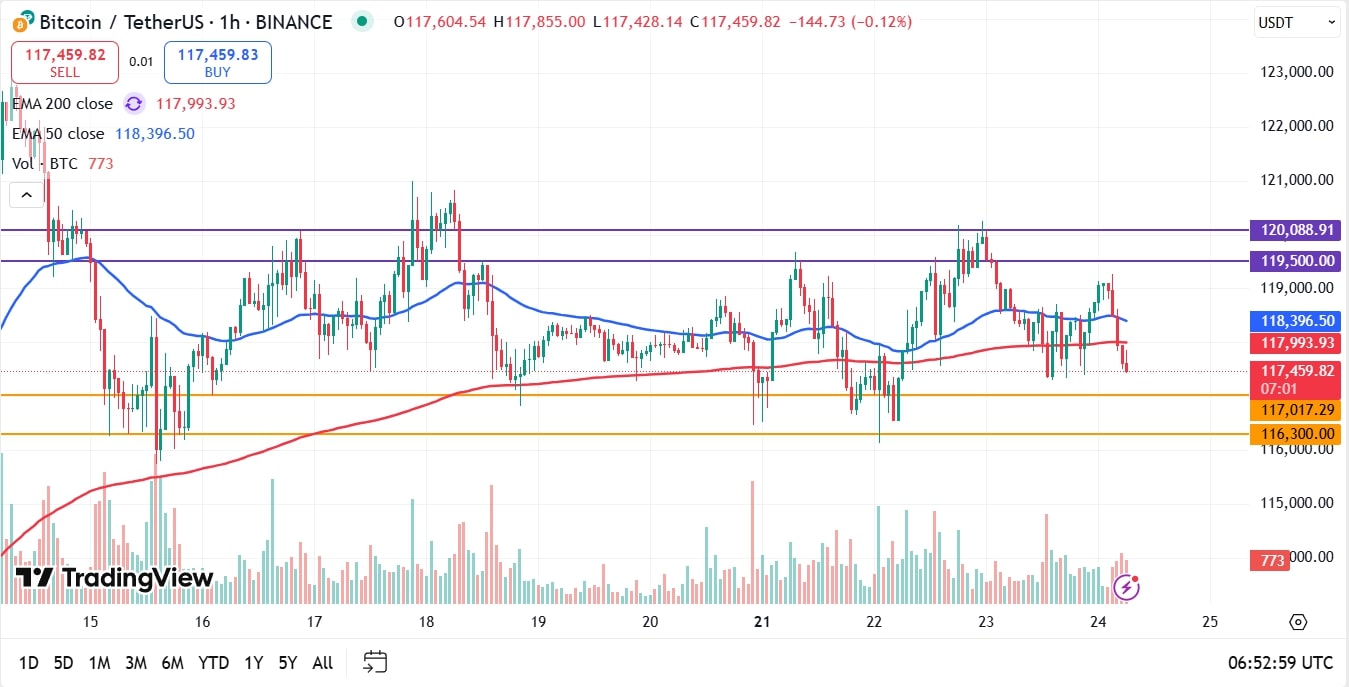
Task: Click the EMA 200 refresh icon
Action: 134,104
